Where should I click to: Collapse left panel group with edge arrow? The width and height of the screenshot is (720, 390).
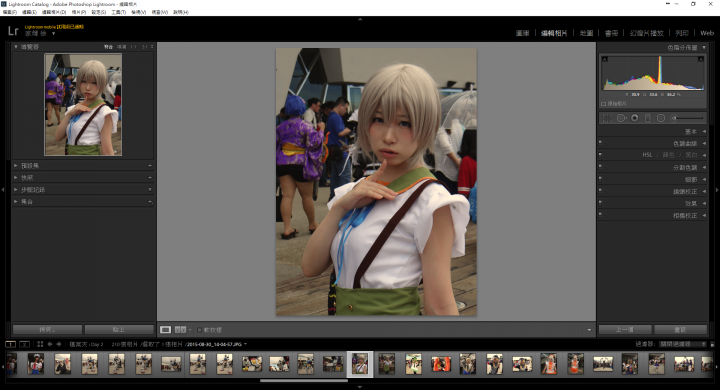[x=3, y=189]
